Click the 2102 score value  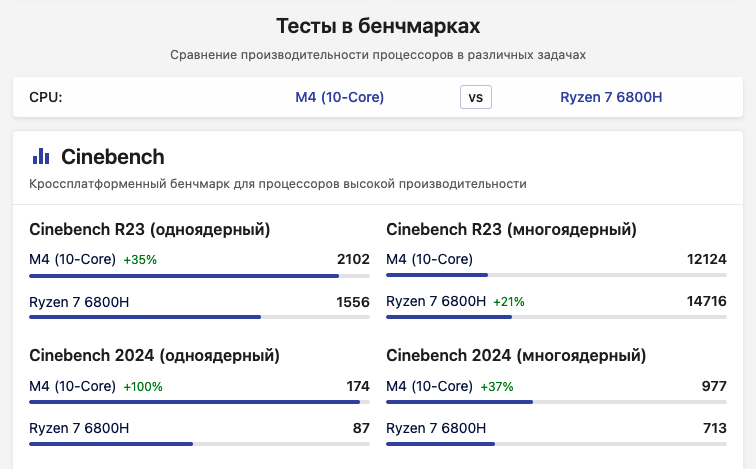point(353,259)
